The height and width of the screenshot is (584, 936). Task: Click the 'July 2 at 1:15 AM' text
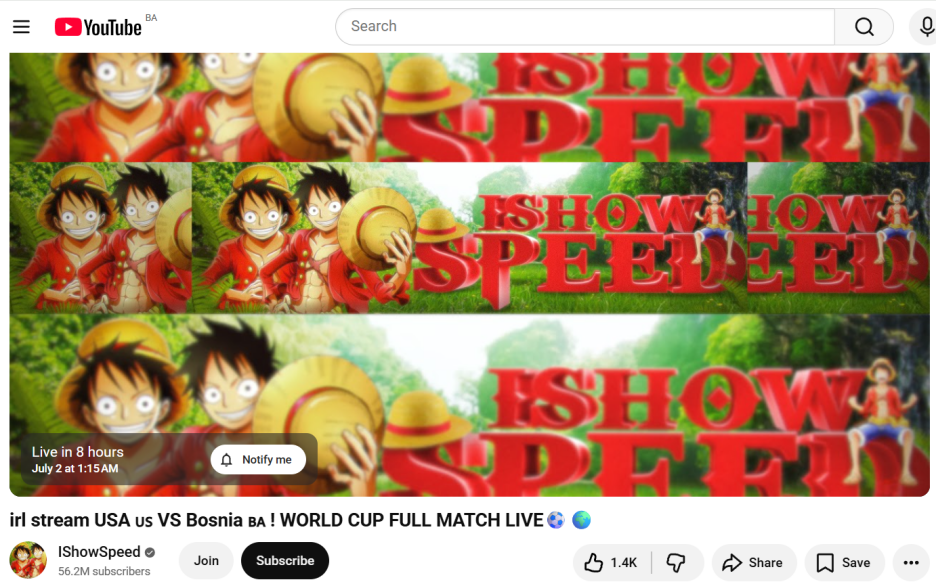click(x=75, y=469)
